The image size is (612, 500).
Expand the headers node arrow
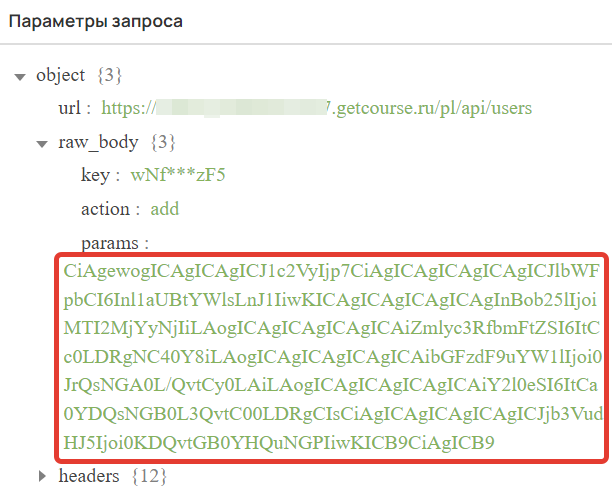pos(42,476)
